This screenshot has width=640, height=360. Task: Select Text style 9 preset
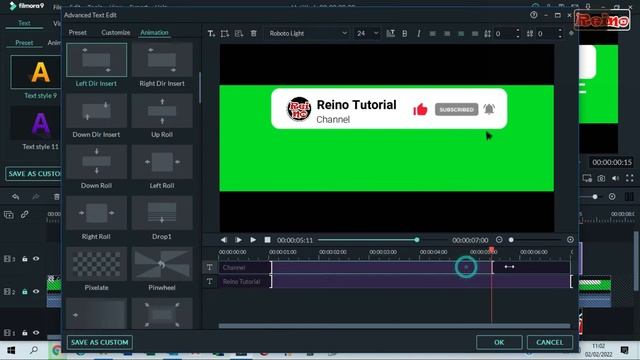tap(36, 72)
